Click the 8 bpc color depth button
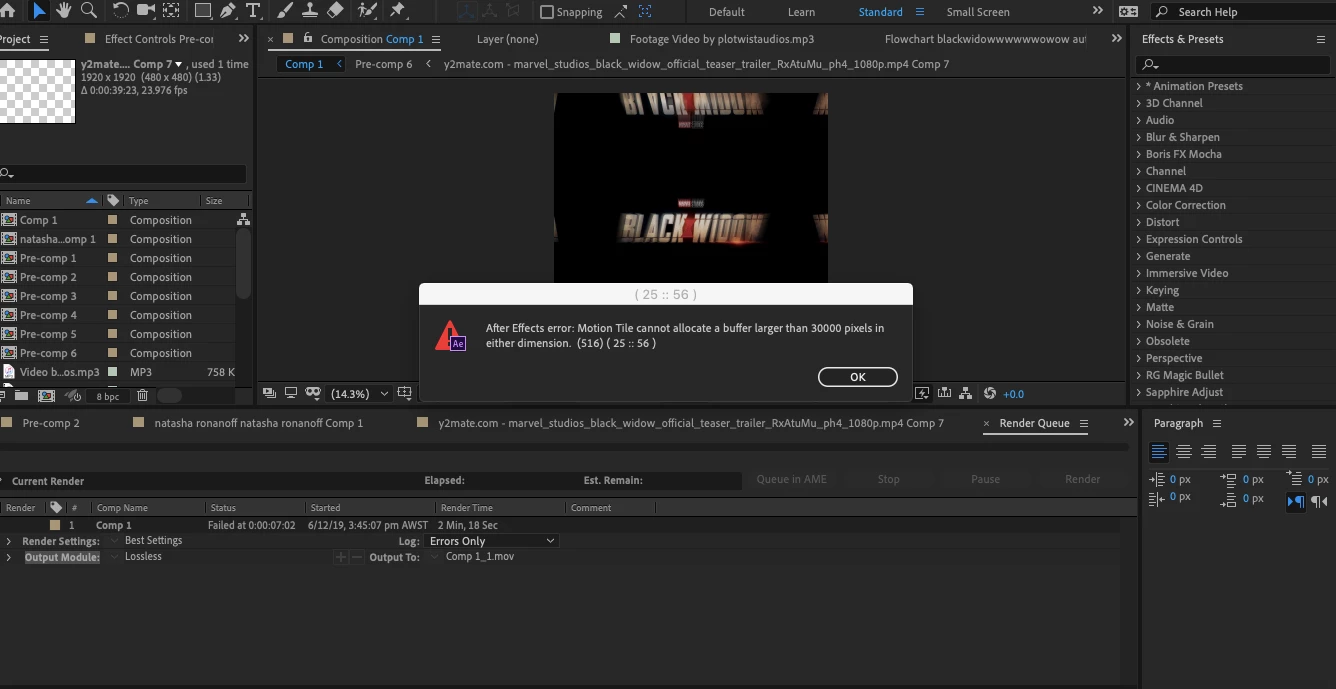Image resolution: width=1336 pixels, height=689 pixels. [x=108, y=397]
